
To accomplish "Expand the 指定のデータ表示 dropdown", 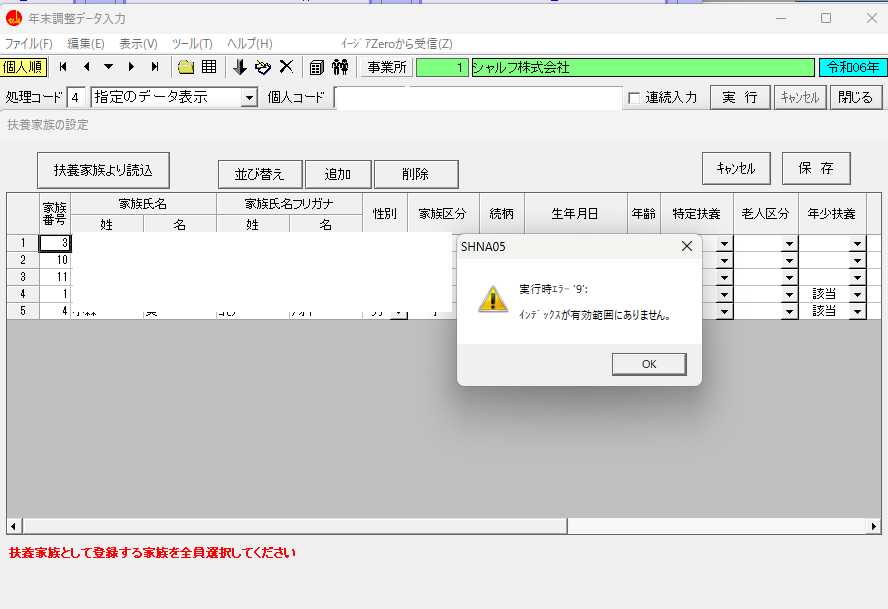I will pyautogui.click(x=249, y=98).
